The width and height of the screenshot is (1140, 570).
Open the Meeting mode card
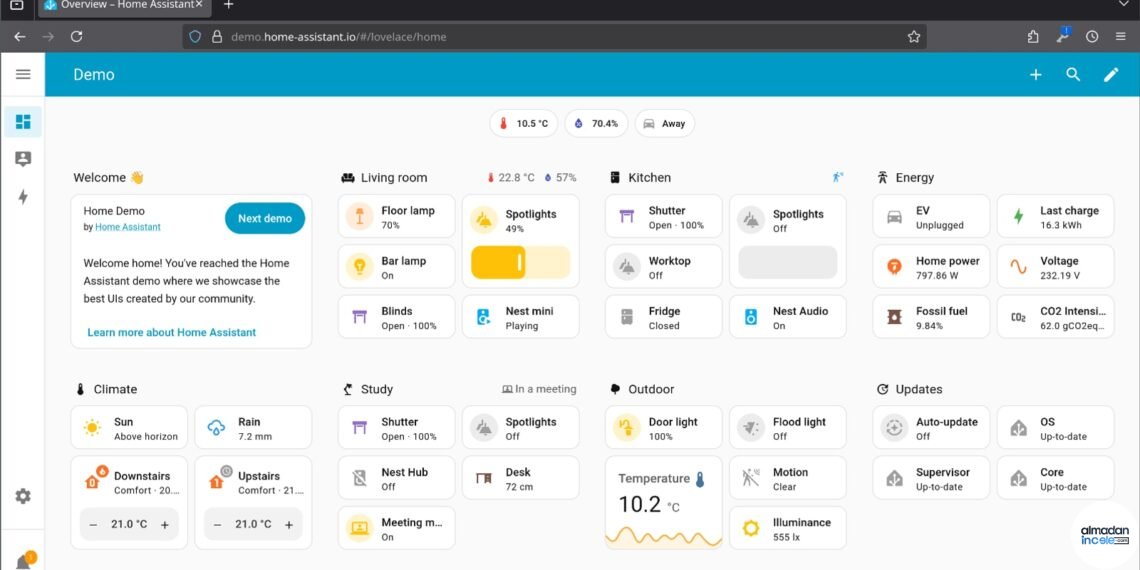pos(397,529)
